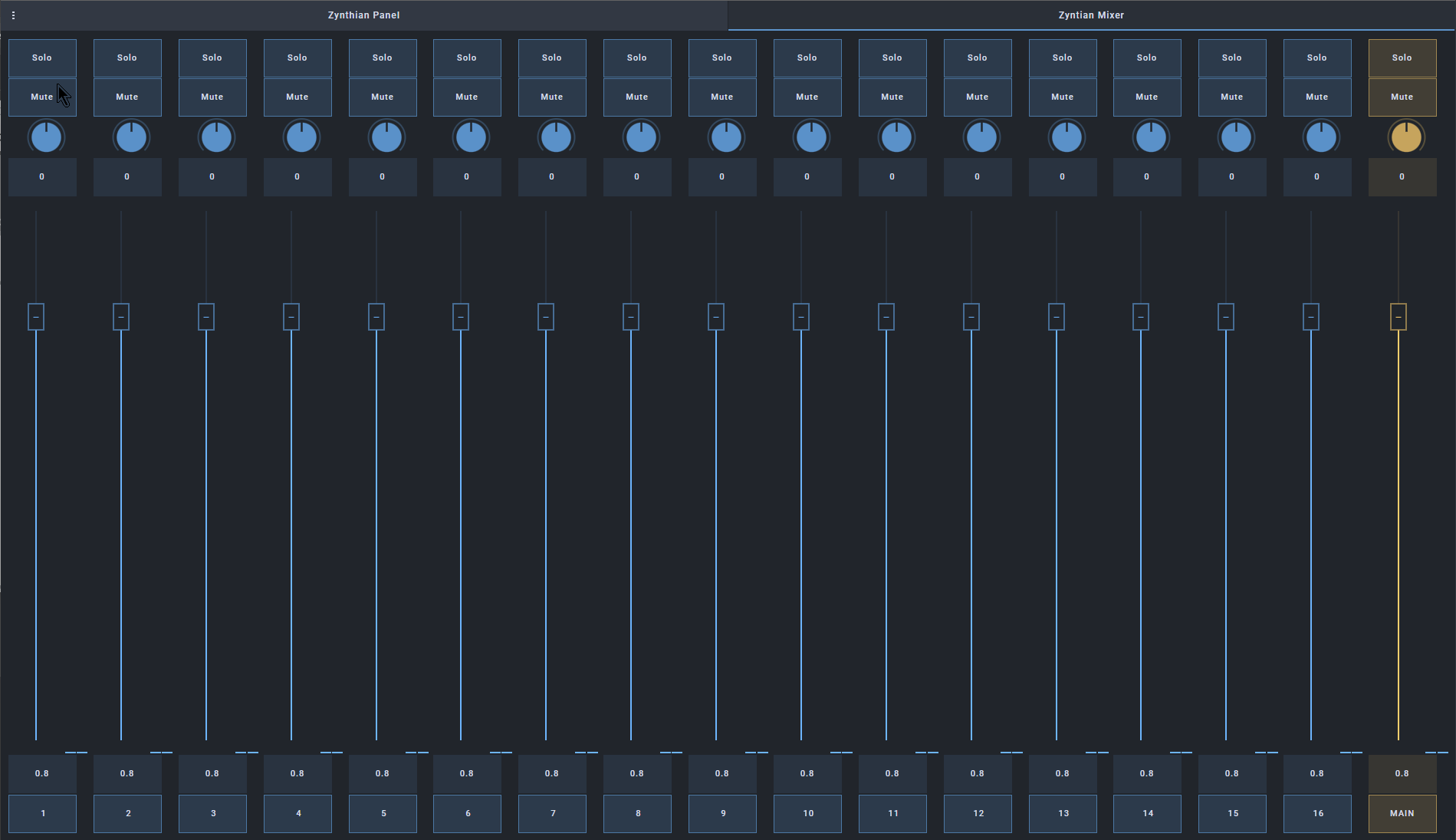Click the orange MAIN pan knob
The image size is (1456, 840).
point(1406,138)
